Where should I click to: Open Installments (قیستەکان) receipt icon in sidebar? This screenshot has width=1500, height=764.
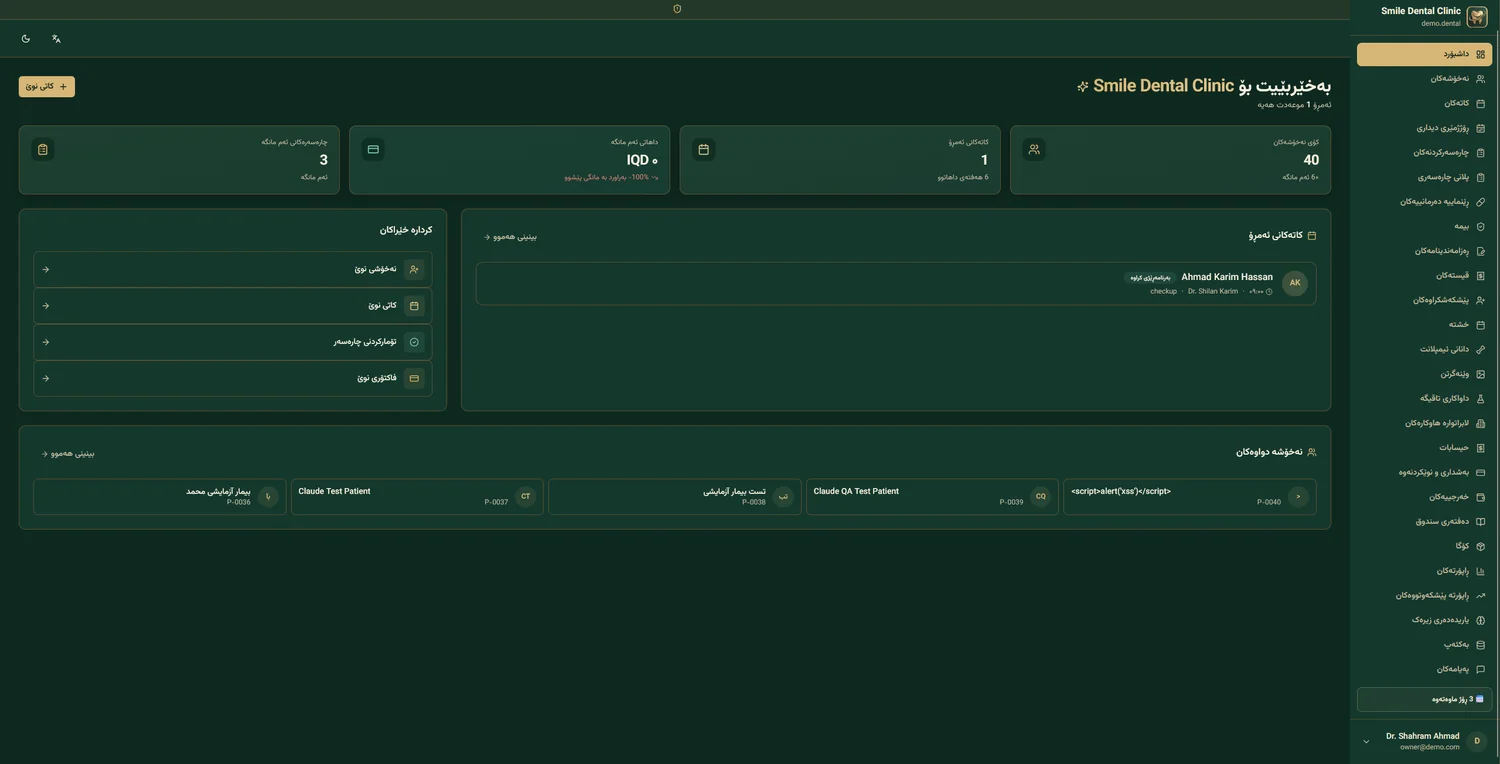point(1481,276)
